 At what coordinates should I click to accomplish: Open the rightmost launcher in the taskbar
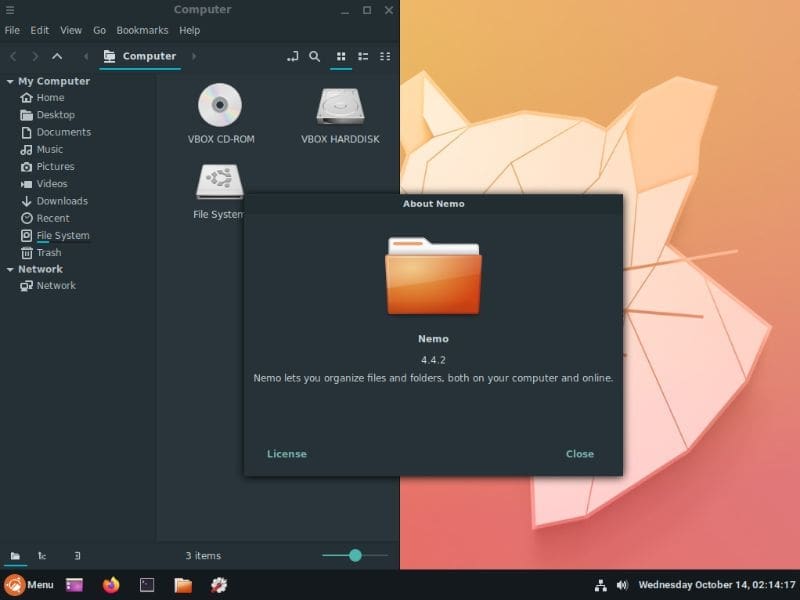click(219, 585)
